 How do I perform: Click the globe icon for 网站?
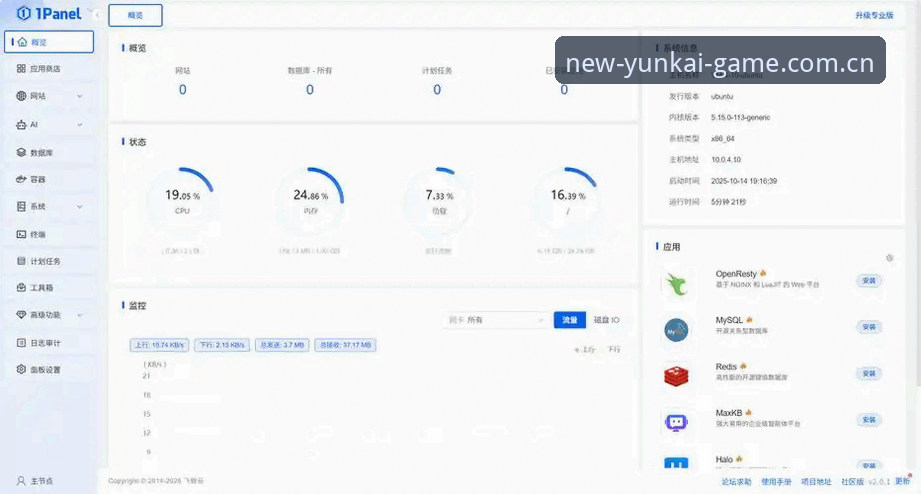click(21, 96)
